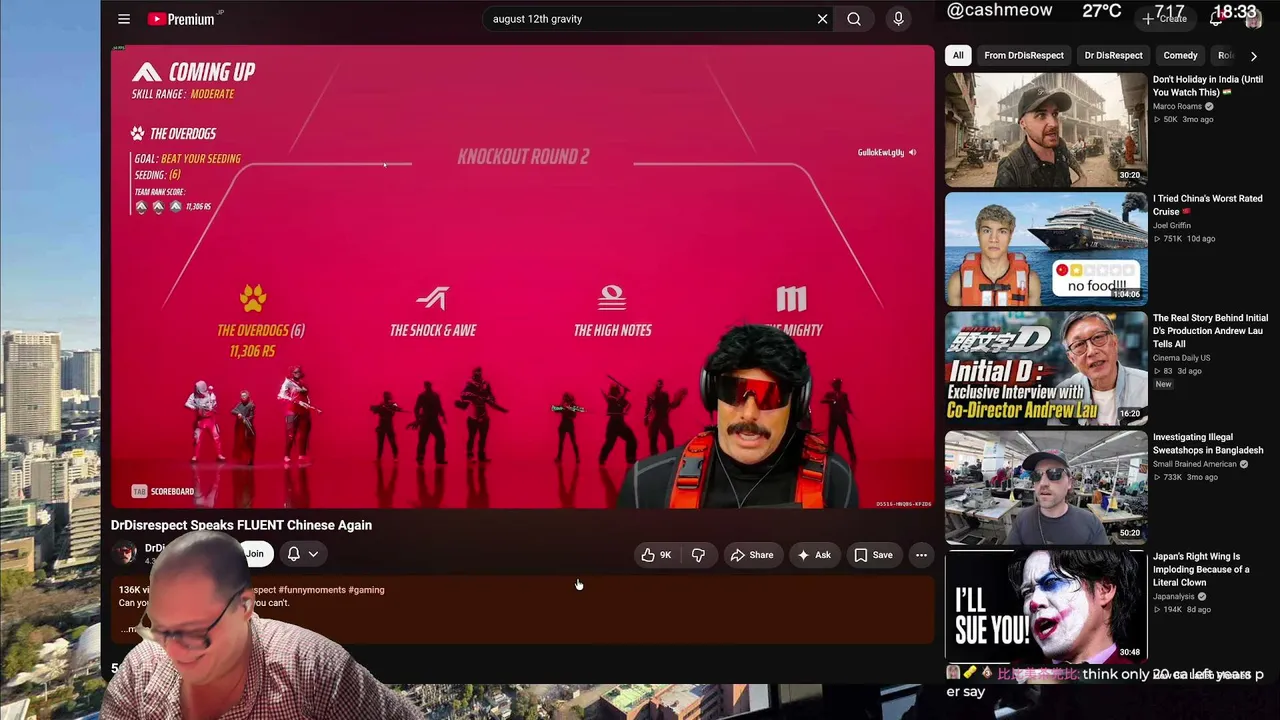Start voice search with the microphone
Screen dimensions: 1280x720
(898, 19)
